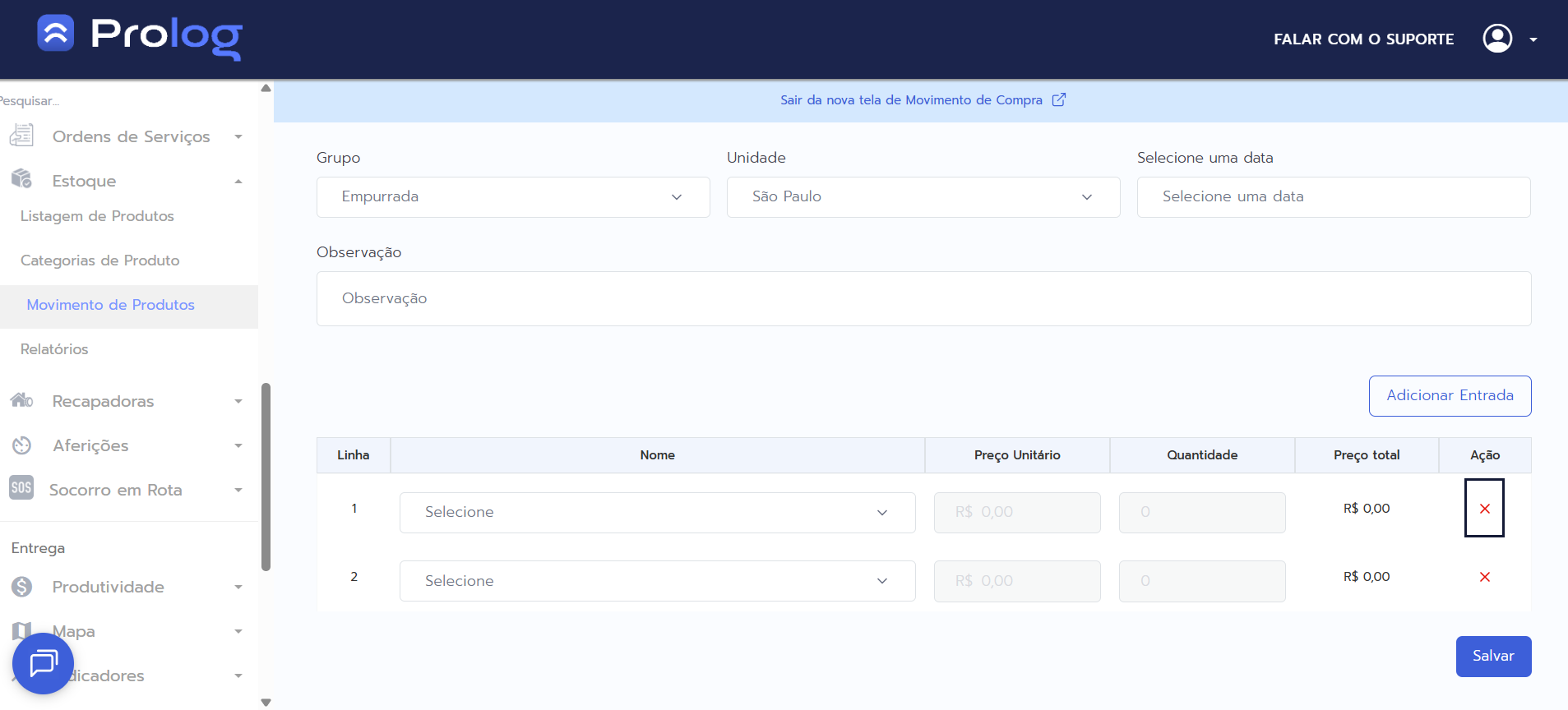Open product Selecione dropdown in line 1
This screenshot has width=1568, height=710.
tap(656, 513)
